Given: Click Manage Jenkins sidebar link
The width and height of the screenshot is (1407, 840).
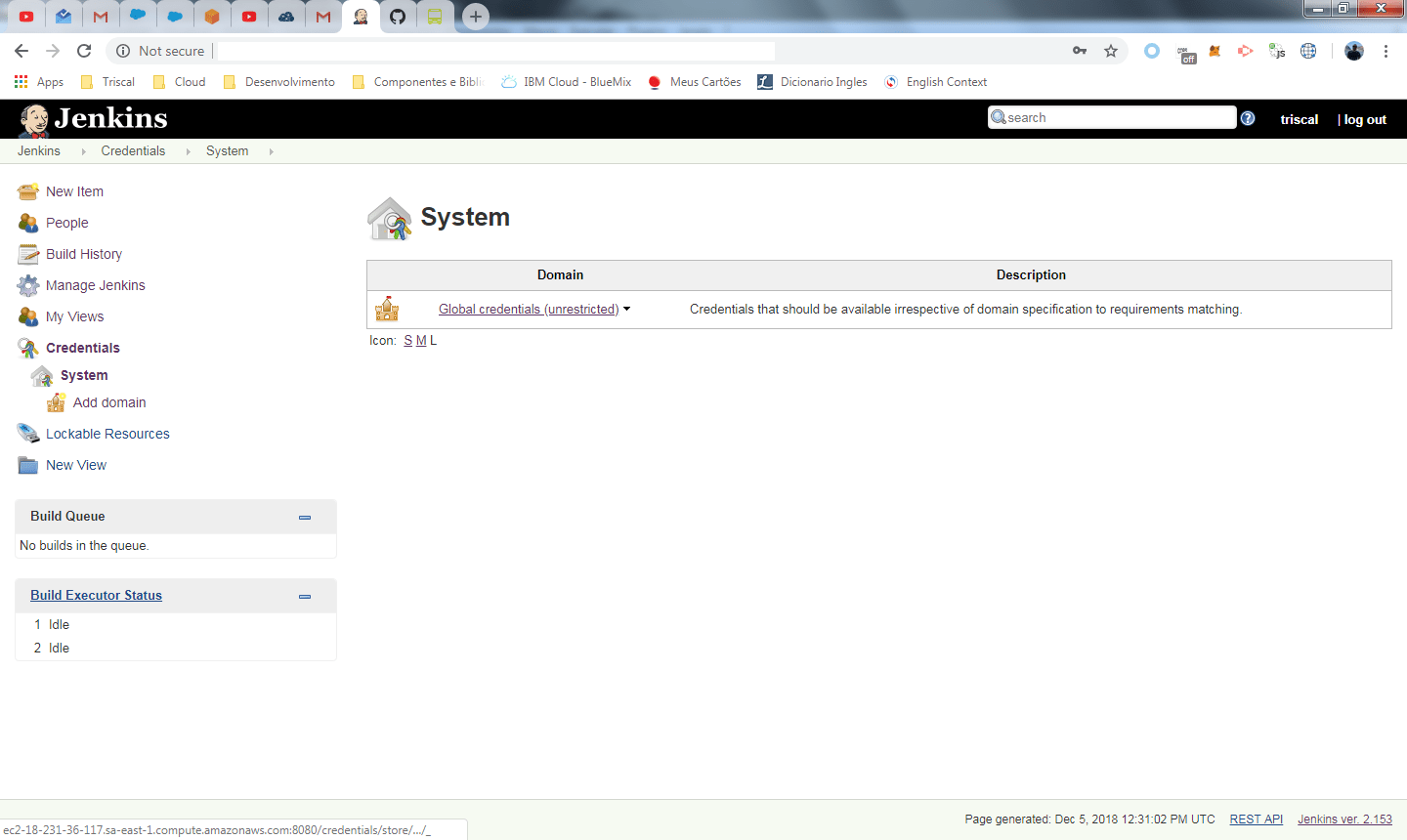Looking at the screenshot, I should pyautogui.click(x=96, y=285).
